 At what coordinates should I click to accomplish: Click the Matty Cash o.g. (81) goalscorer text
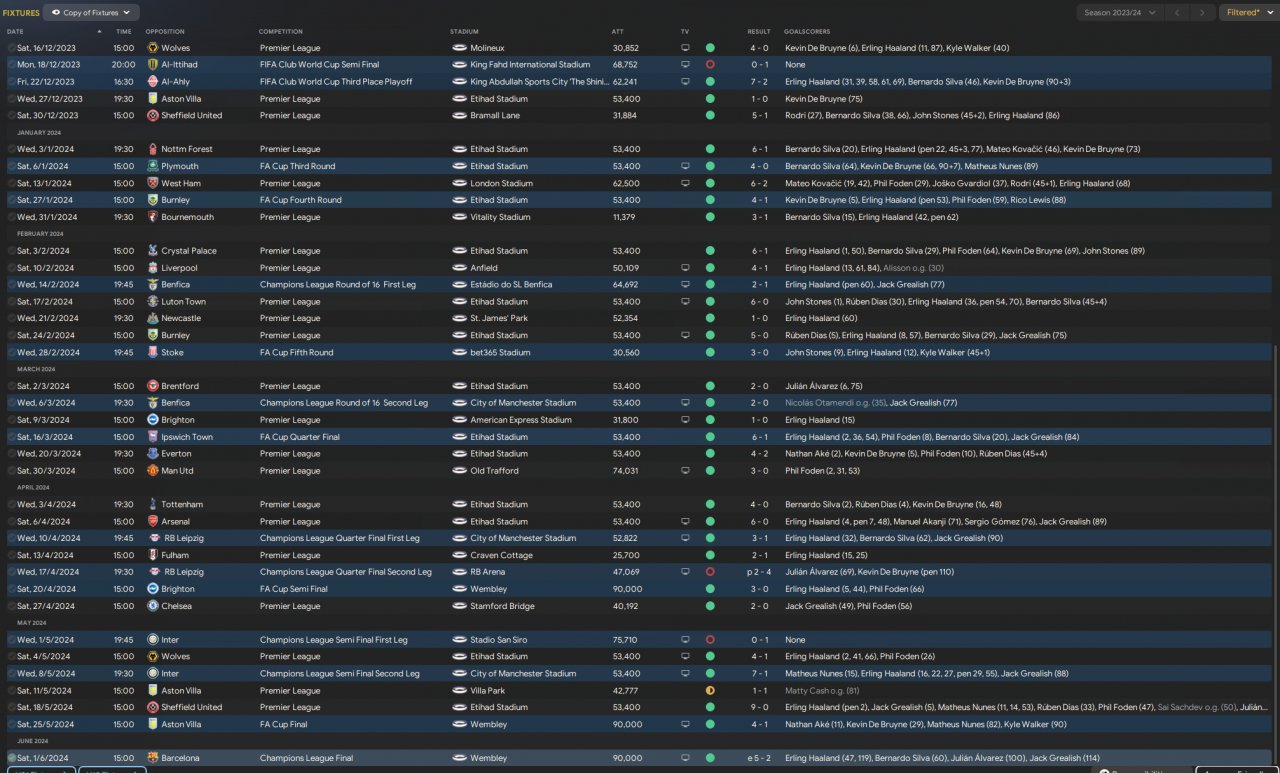click(x=822, y=690)
